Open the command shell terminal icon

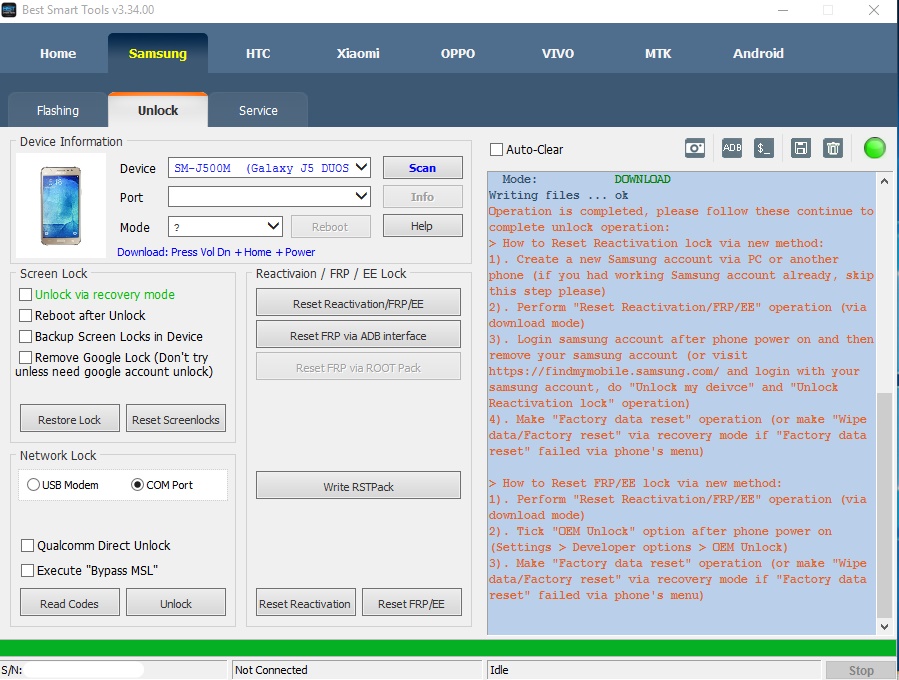tap(764, 148)
